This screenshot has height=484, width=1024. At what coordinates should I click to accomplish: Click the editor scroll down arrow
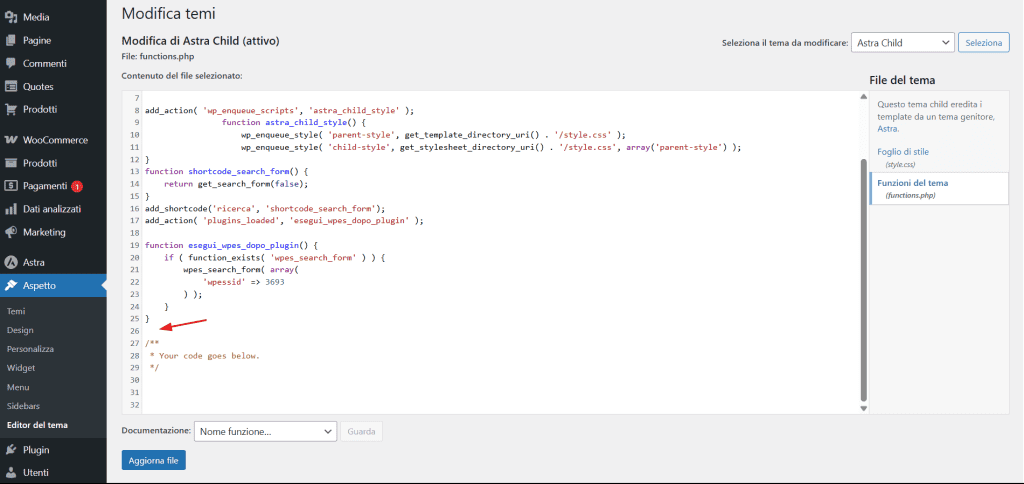(863, 408)
